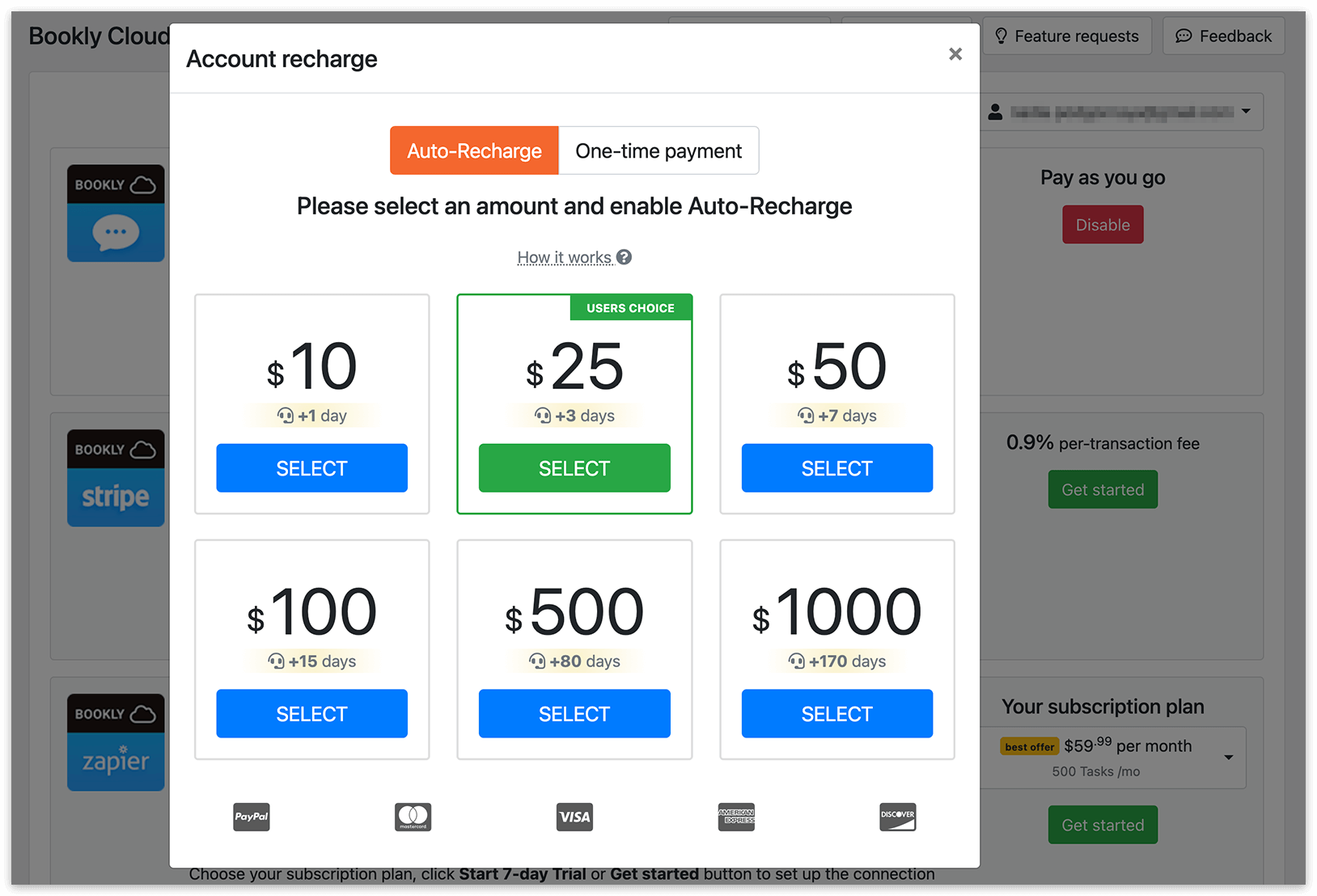Switch to the Auto-Recharge tab

tap(474, 150)
